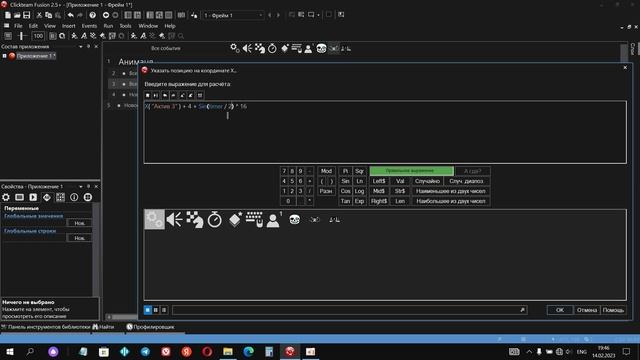Image resolution: width=640 pixels, height=360 pixels.
Task: Select the Create new objects icon in expression editor
Action: [x=235, y=220]
